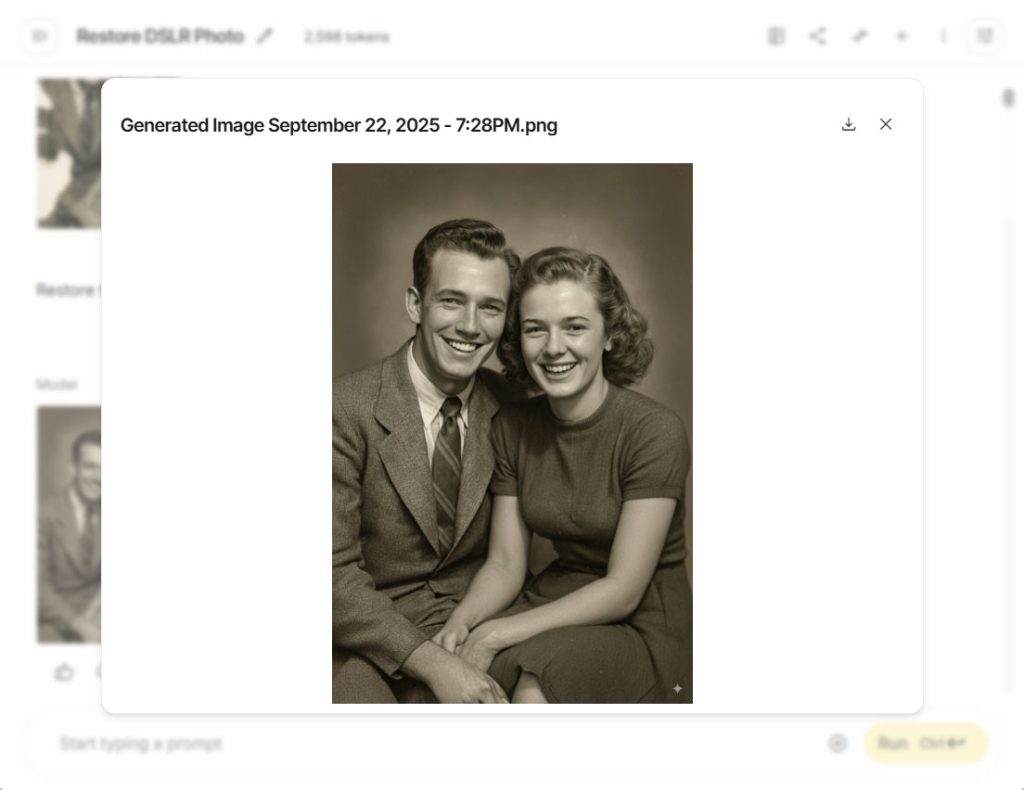Click the vertical scrollbar thumb
Screen dimensions: 1024x790
pos(1008,98)
